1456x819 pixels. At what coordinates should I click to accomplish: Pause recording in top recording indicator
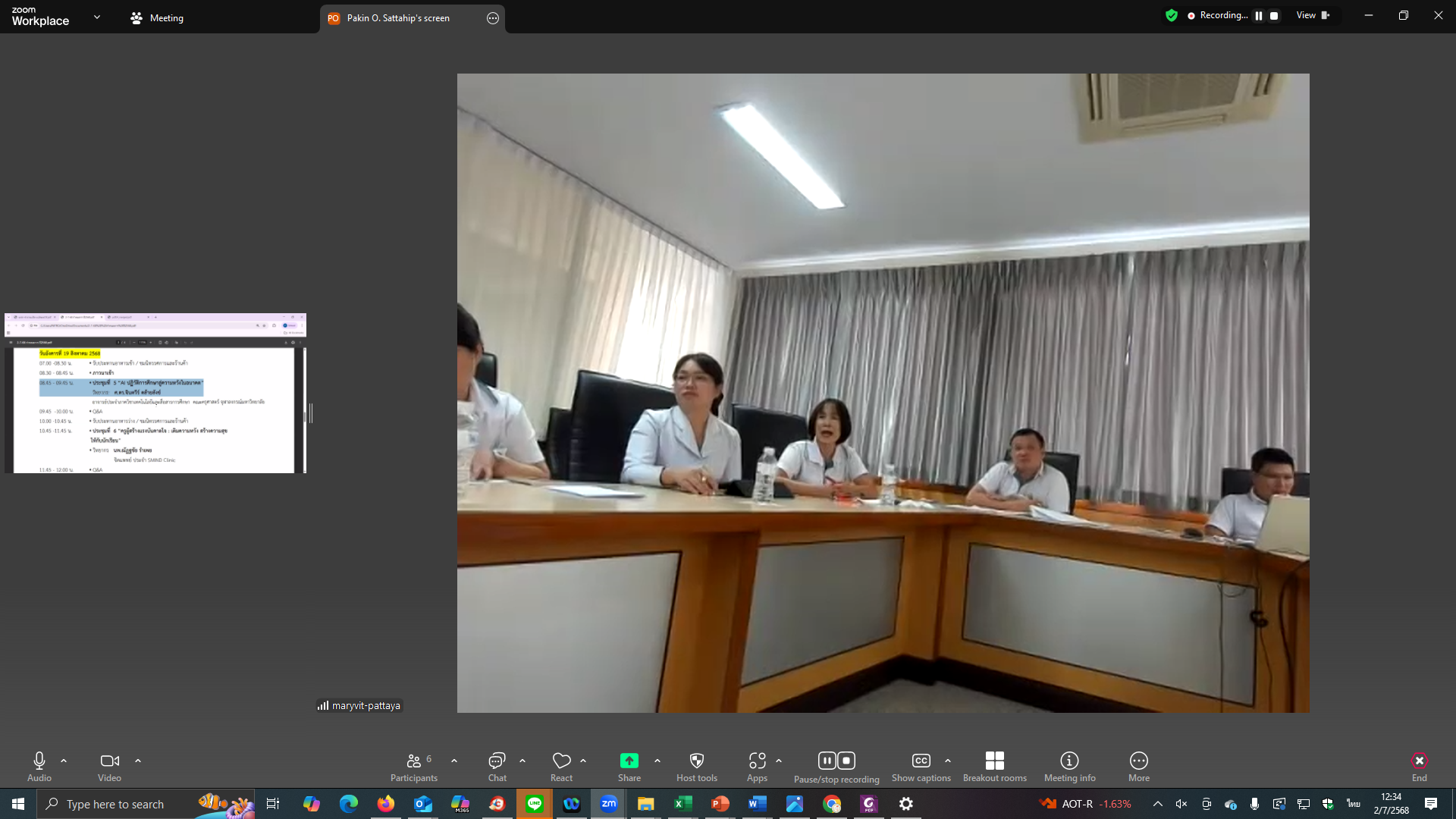click(1259, 16)
